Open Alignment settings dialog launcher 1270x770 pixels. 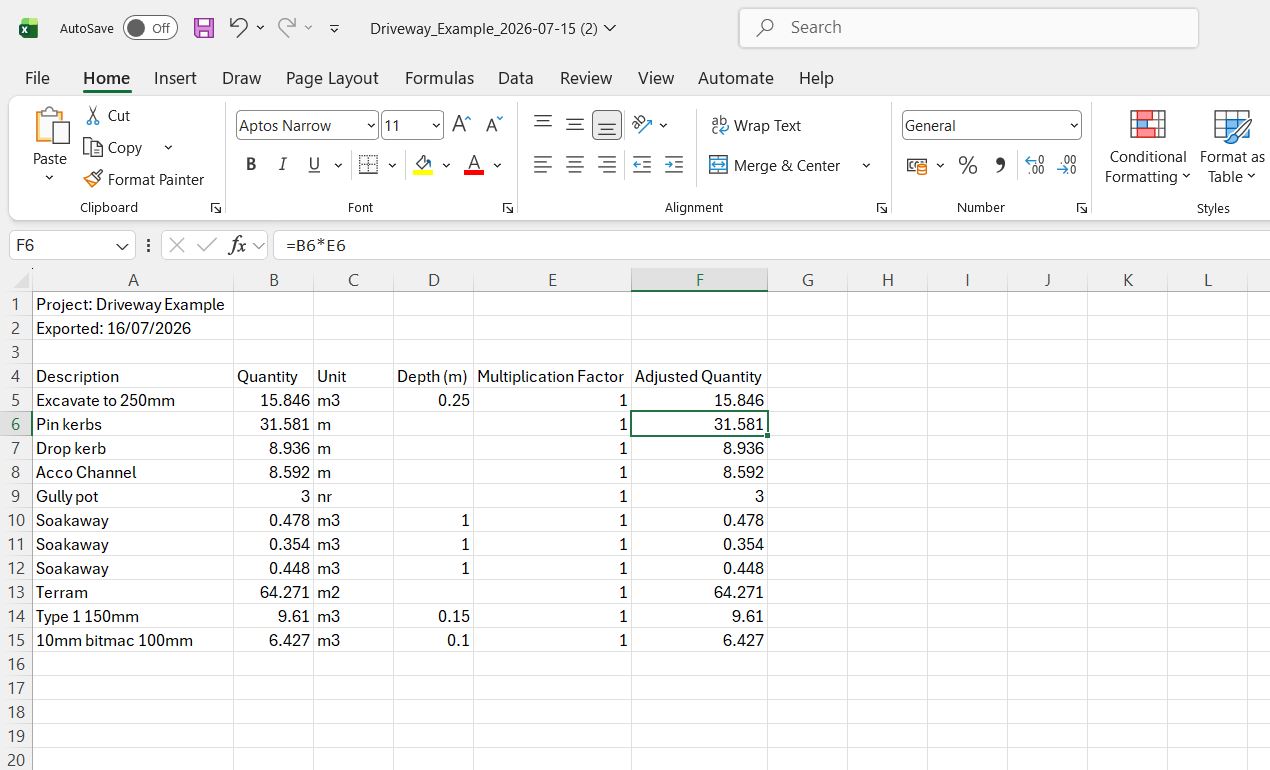[882, 208]
